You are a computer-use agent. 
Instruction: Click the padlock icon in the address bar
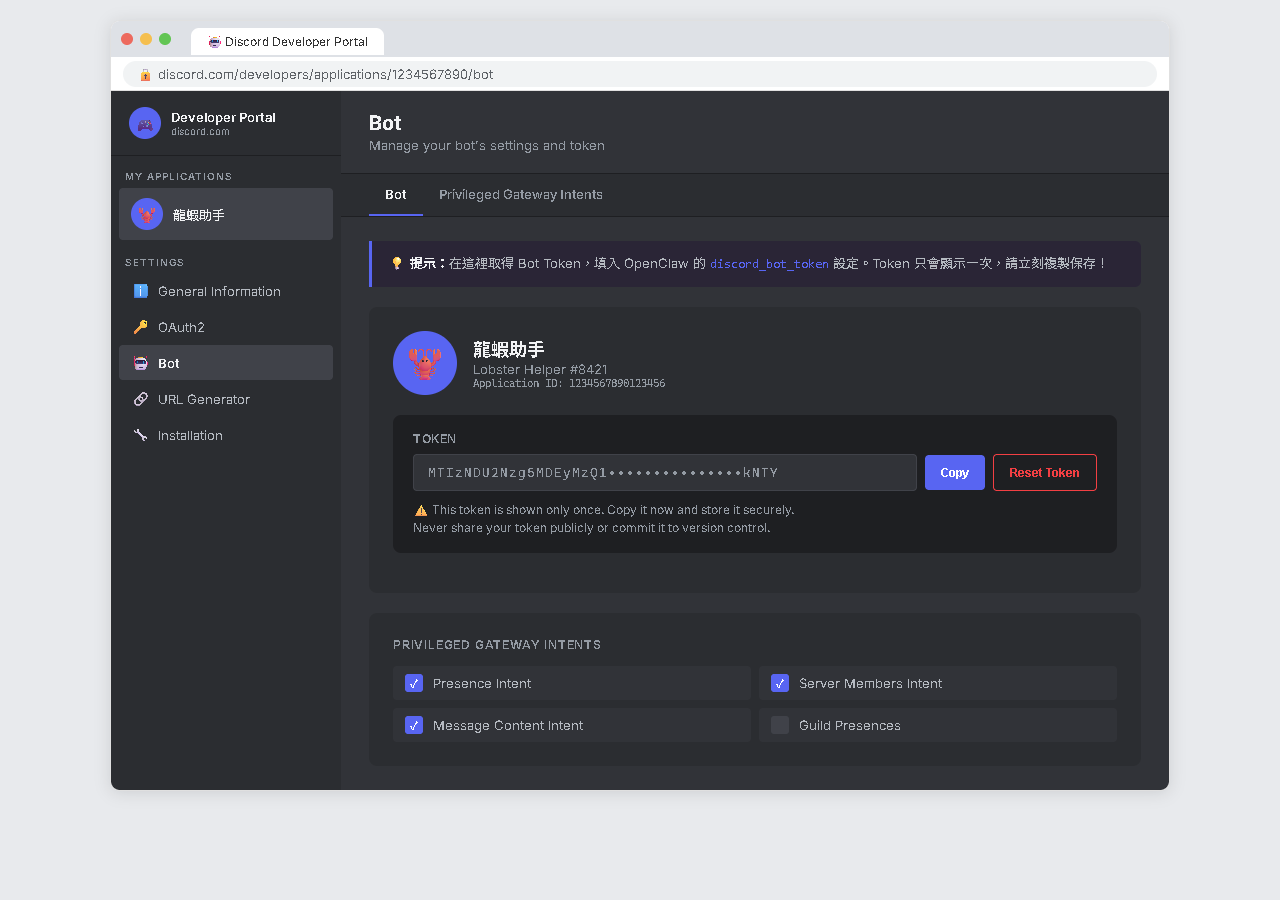144,74
